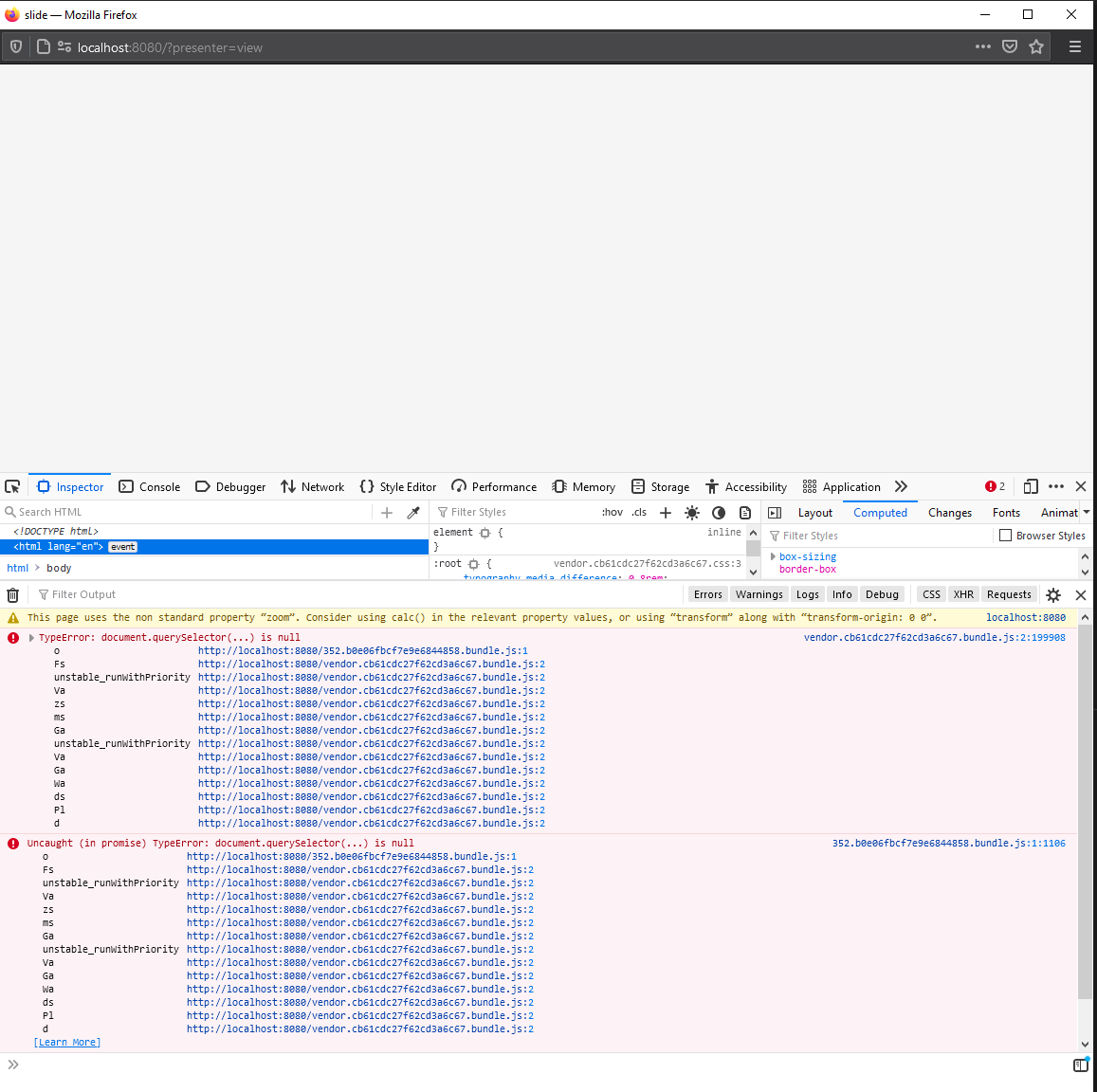Open the Computed styles tab
This screenshot has width=1097, height=1092.
[879, 512]
